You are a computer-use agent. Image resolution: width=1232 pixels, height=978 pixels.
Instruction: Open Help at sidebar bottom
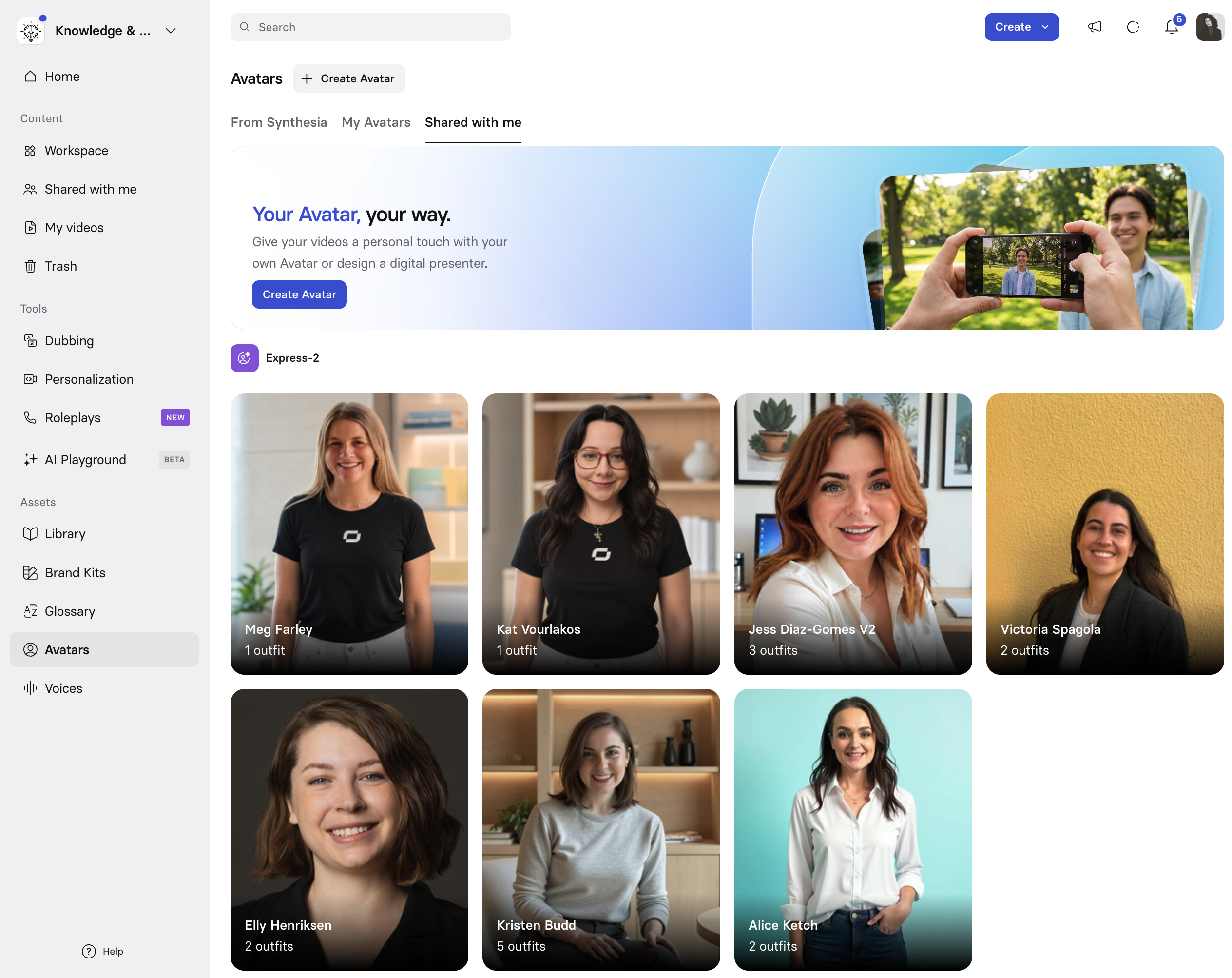tap(103, 951)
